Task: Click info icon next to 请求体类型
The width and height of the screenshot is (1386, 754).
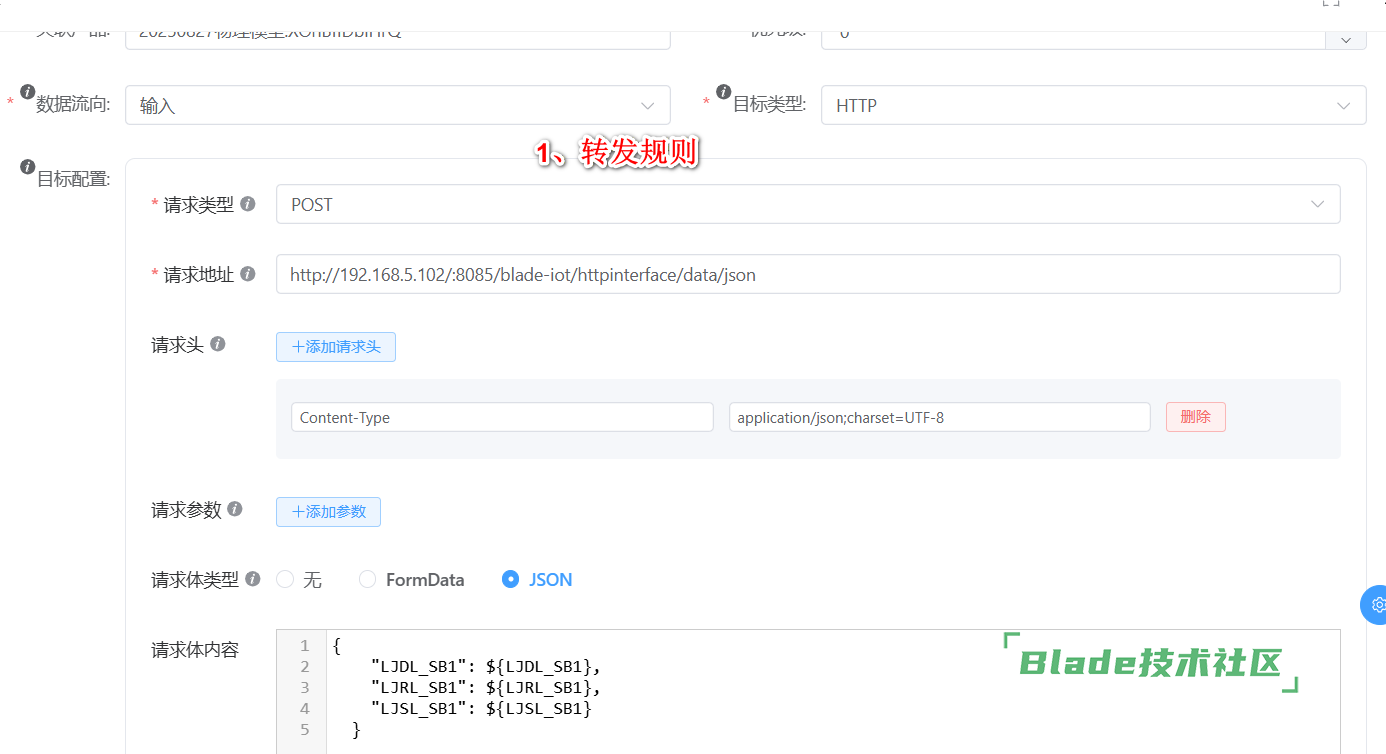Action: [253, 579]
